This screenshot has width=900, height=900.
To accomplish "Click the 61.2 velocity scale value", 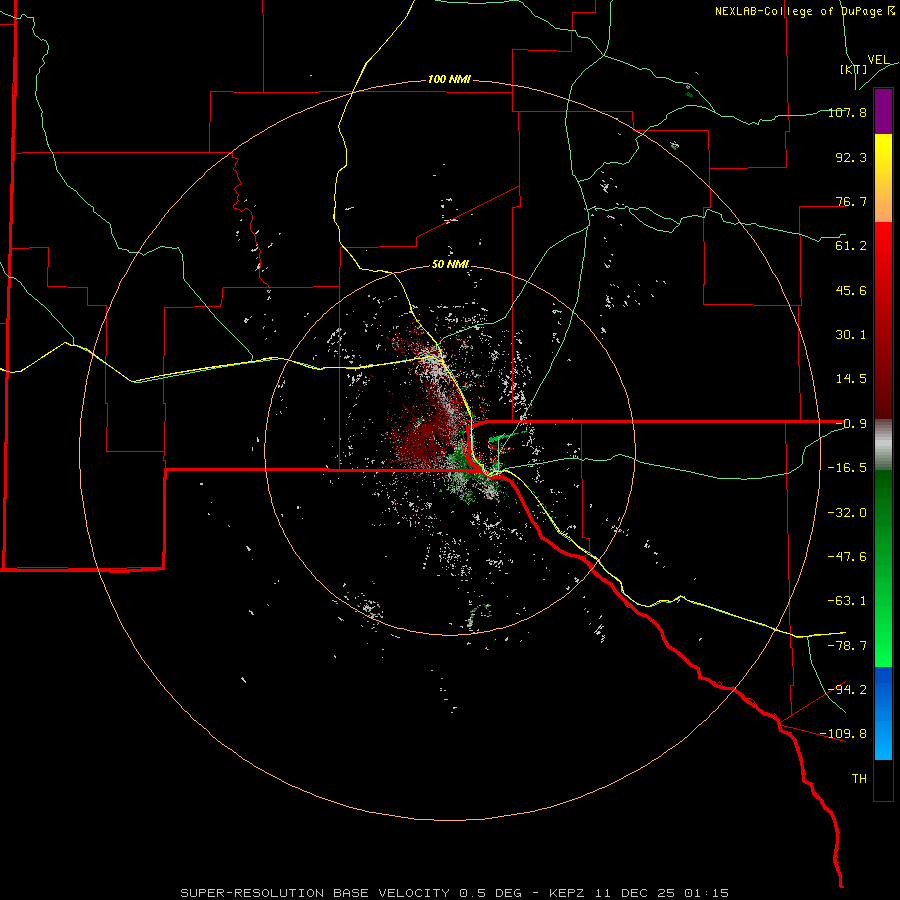I will coord(851,246).
